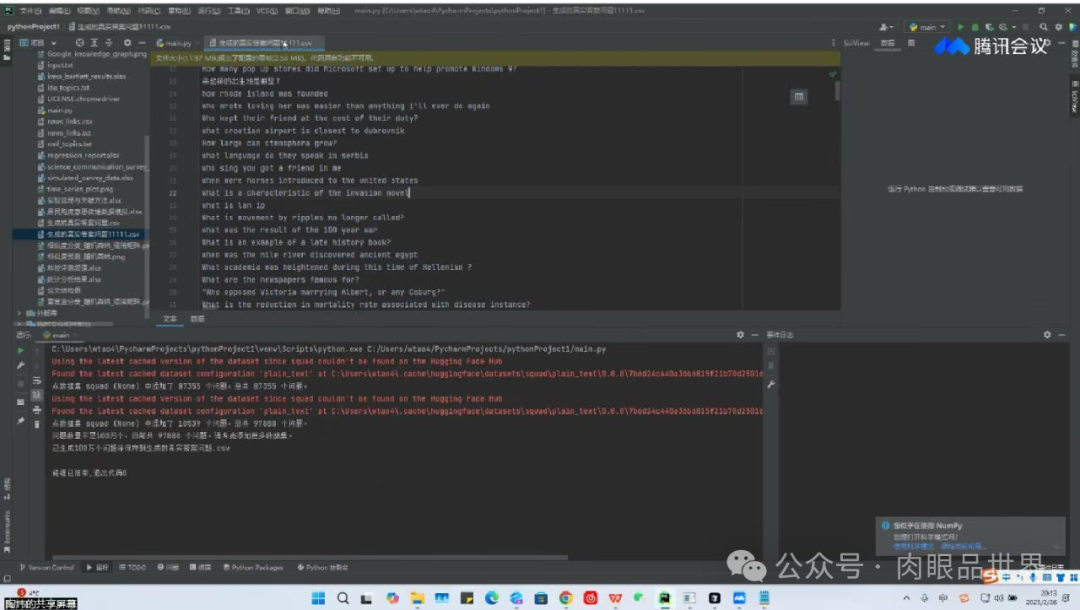
Task: Open Windows taskbar search
Action: point(342,598)
